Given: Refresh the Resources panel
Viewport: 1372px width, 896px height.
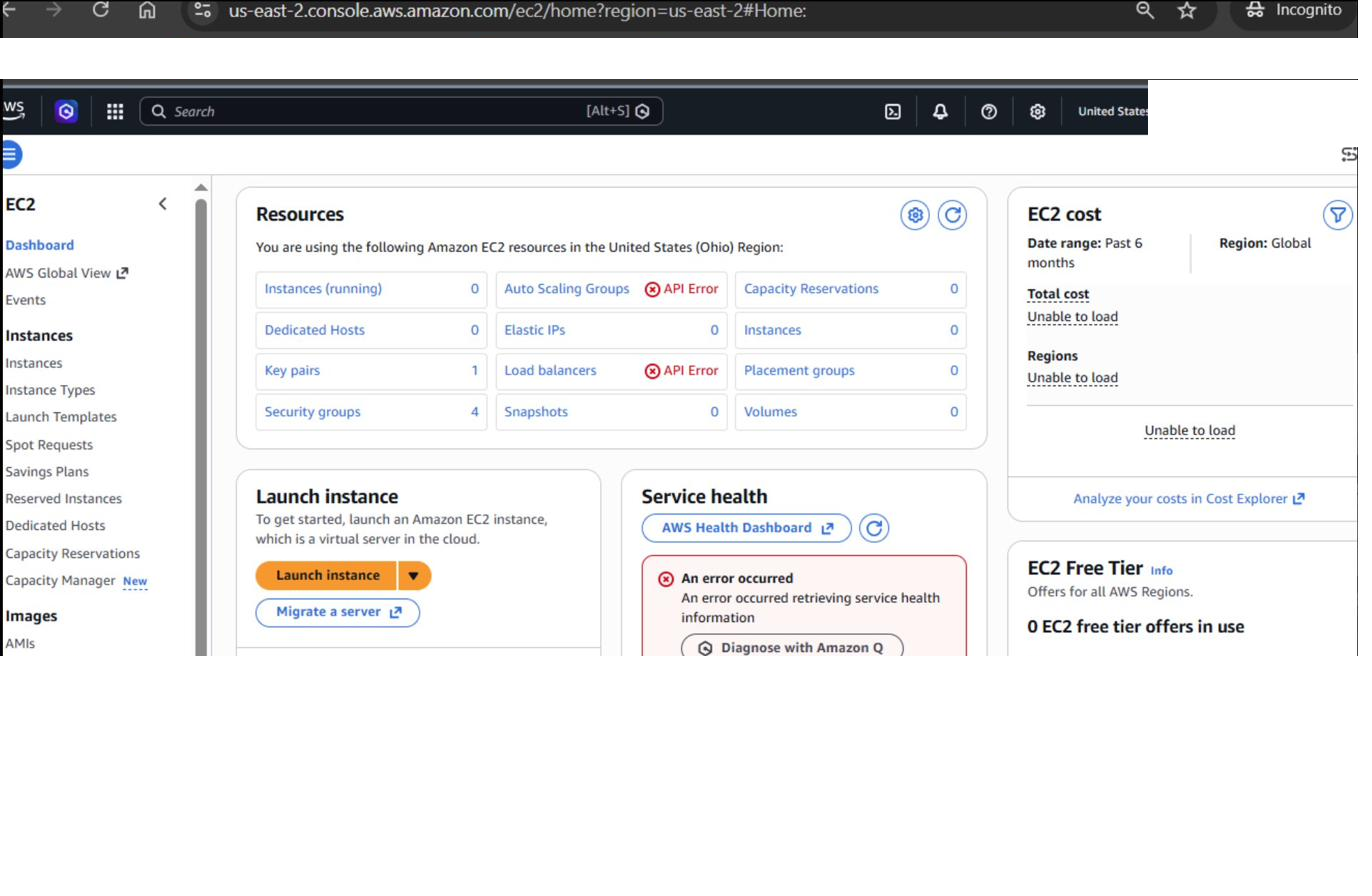Looking at the screenshot, I should click(953, 215).
